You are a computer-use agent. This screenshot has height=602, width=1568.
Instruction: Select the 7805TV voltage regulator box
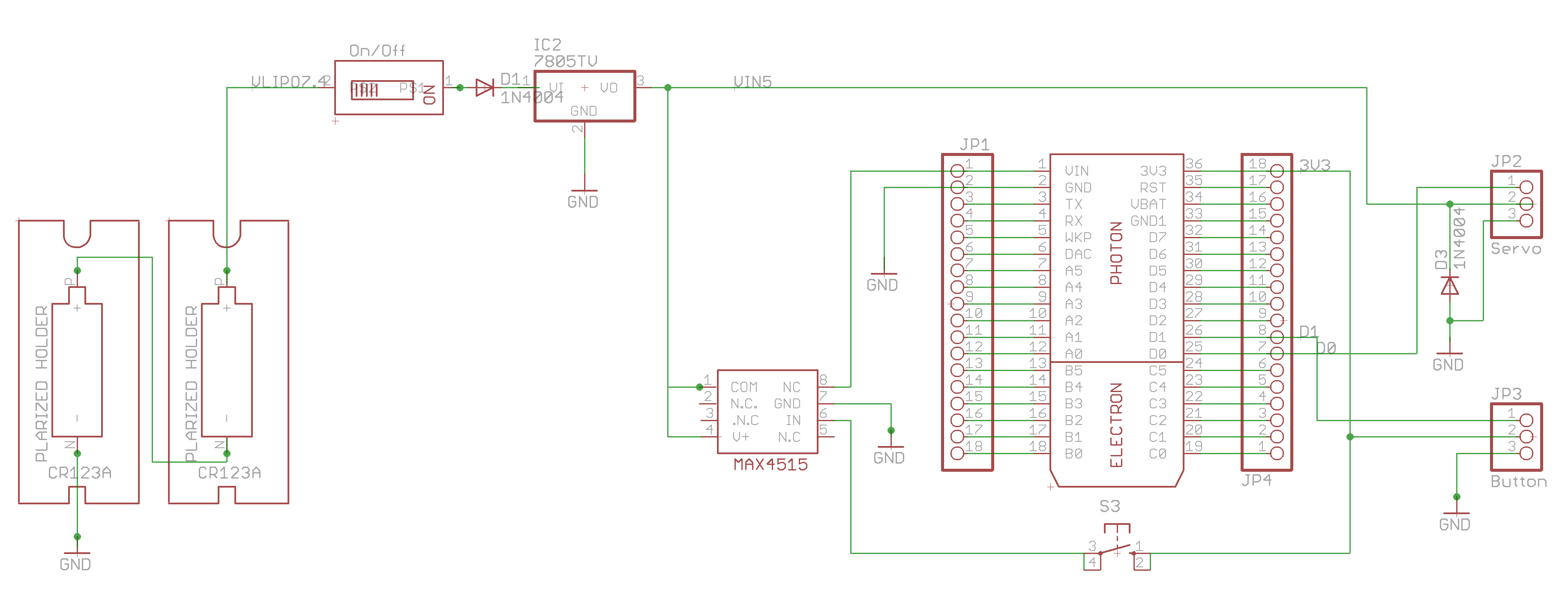click(x=585, y=96)
